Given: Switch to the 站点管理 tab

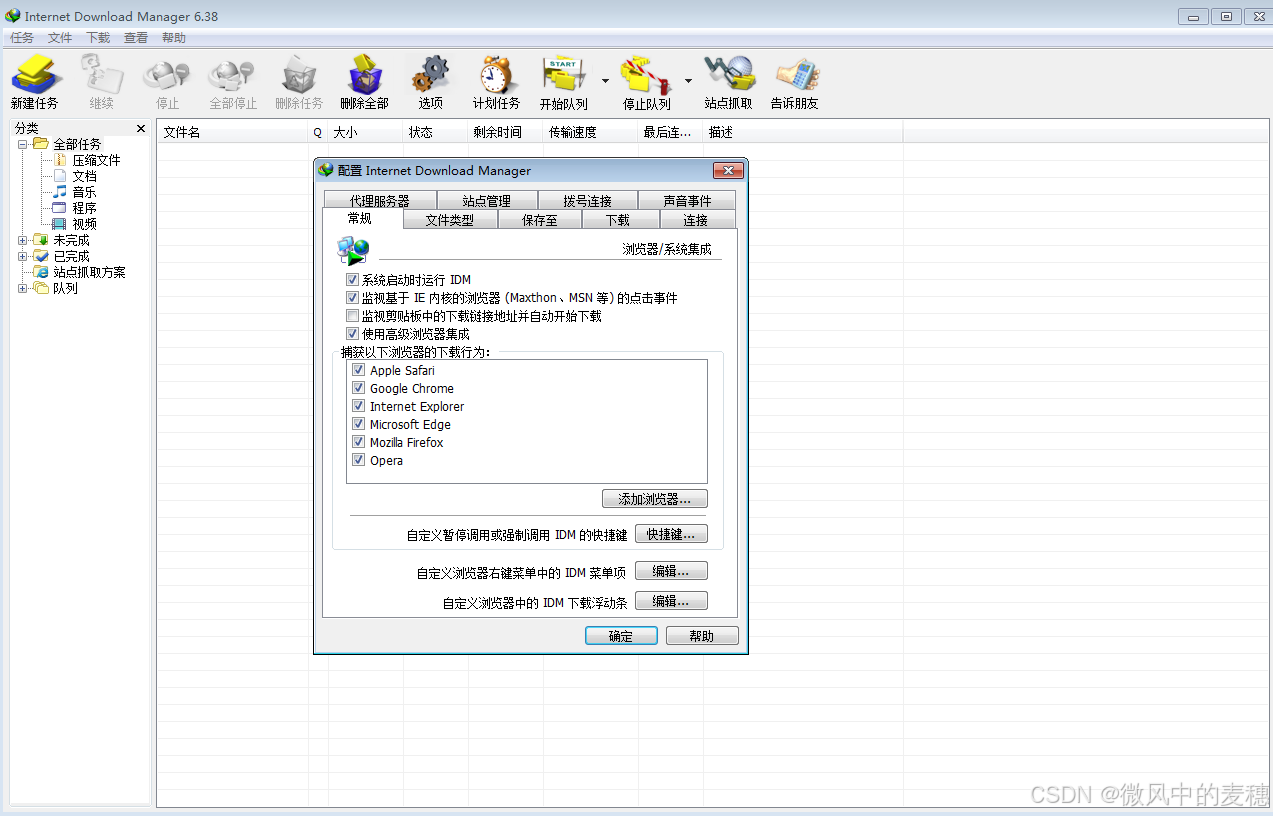Looking at the screenshot, I should [487, 200].
